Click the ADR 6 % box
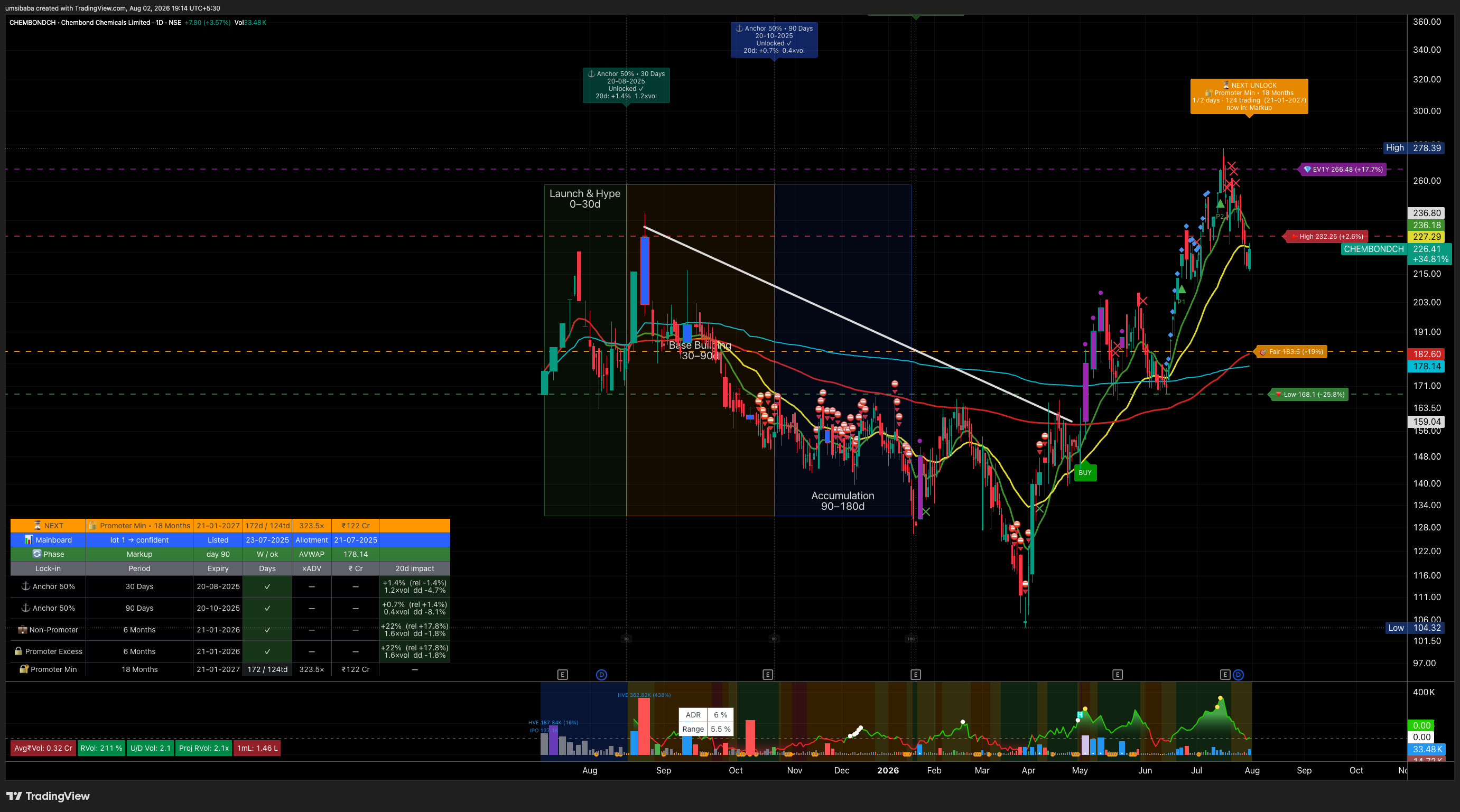This screenshot has height=812, width=1460. click(x=706, y=715)
